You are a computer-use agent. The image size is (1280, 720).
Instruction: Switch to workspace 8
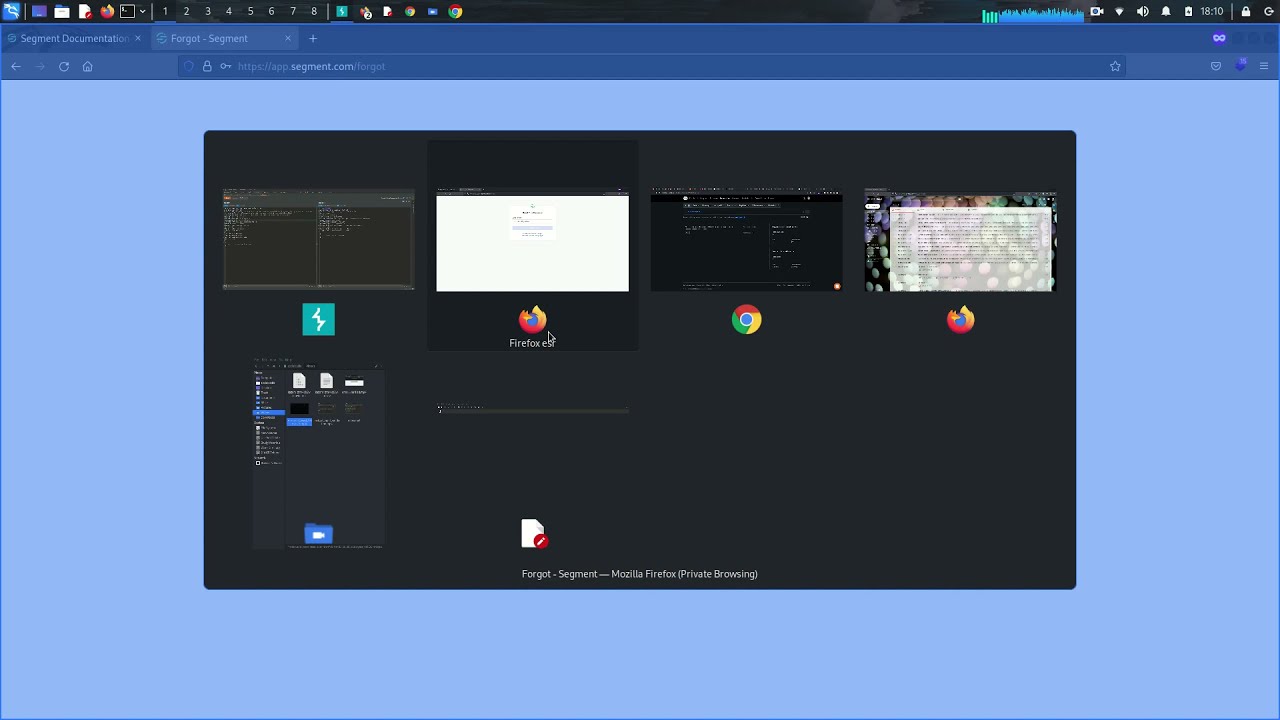pyautogui.click(x=314, y=12)
